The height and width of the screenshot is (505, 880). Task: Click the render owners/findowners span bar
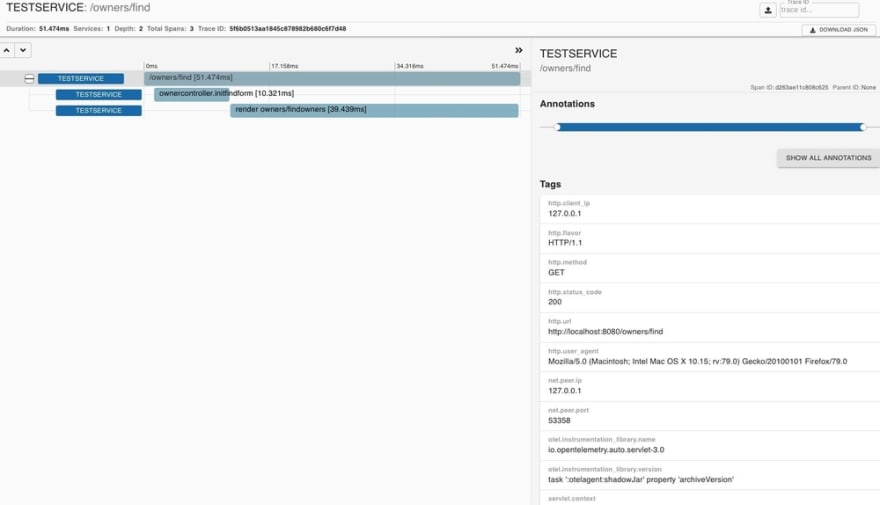coord(374,110)
